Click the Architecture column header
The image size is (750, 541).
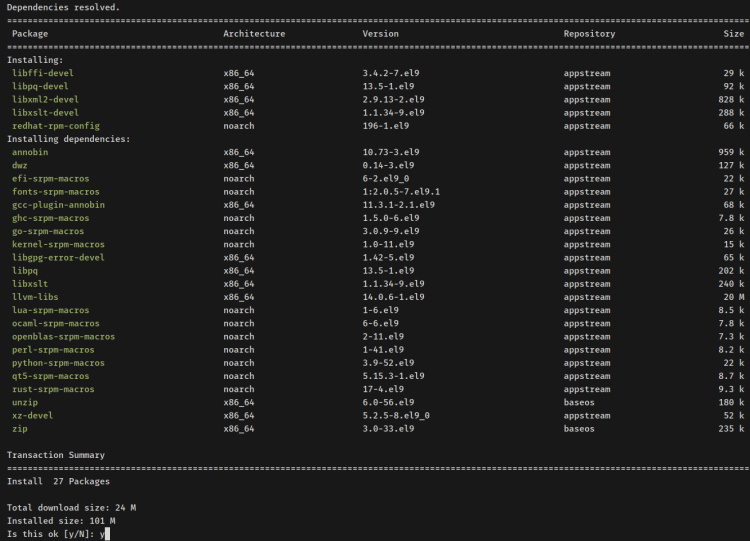254,33
